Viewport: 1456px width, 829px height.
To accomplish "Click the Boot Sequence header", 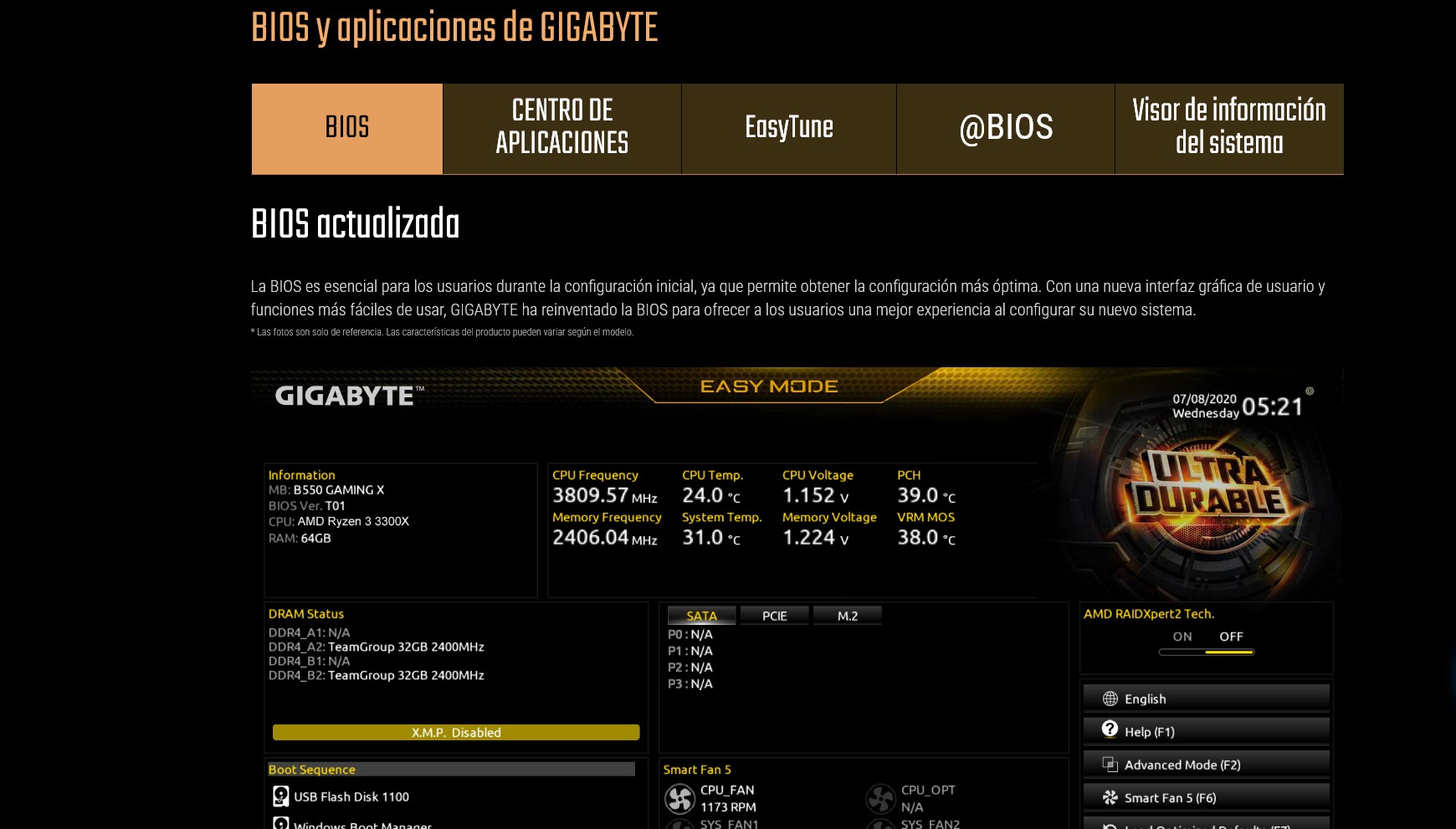I will [452, 770].
